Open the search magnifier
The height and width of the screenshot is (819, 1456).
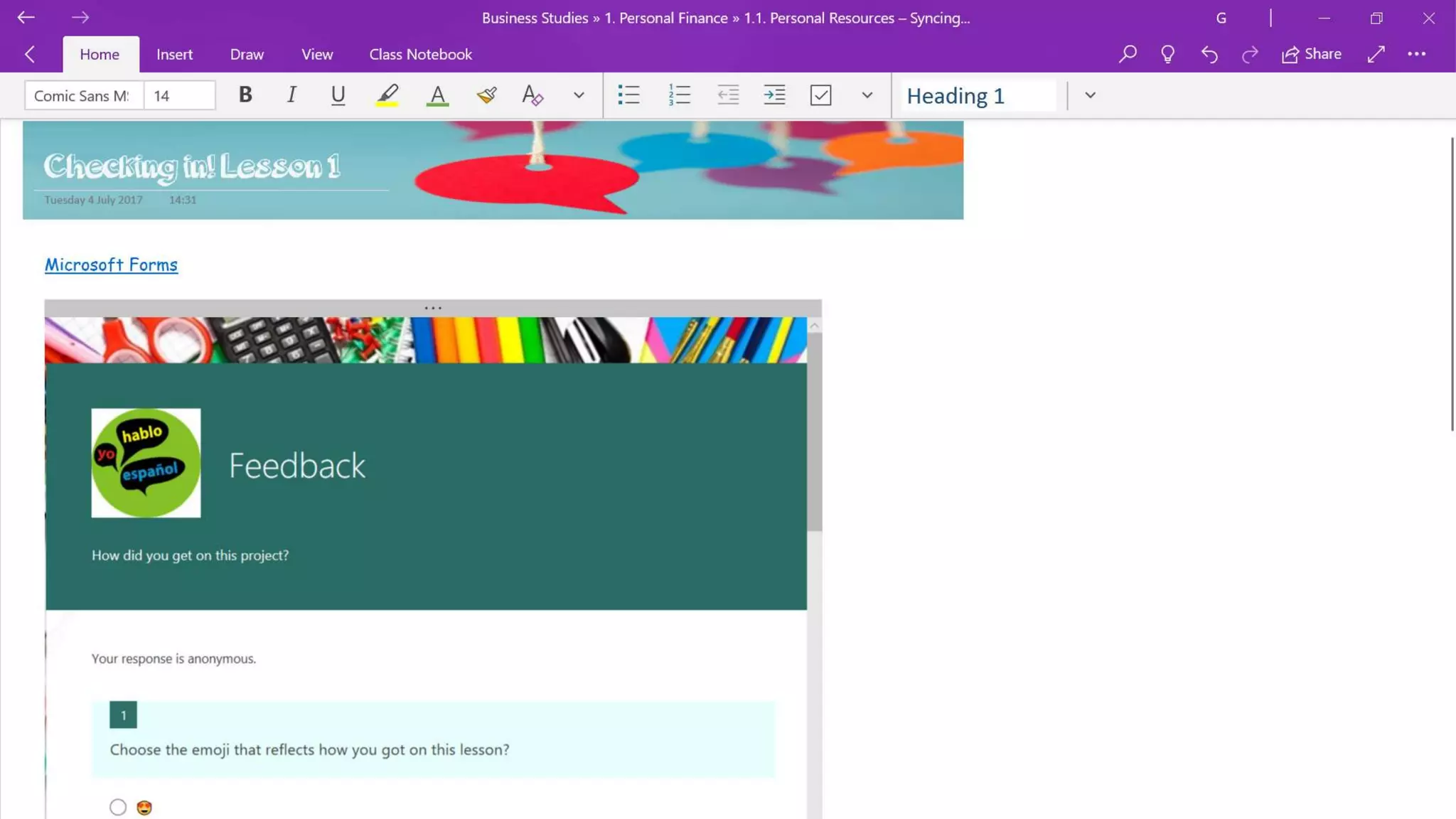tap(1128, 54)
